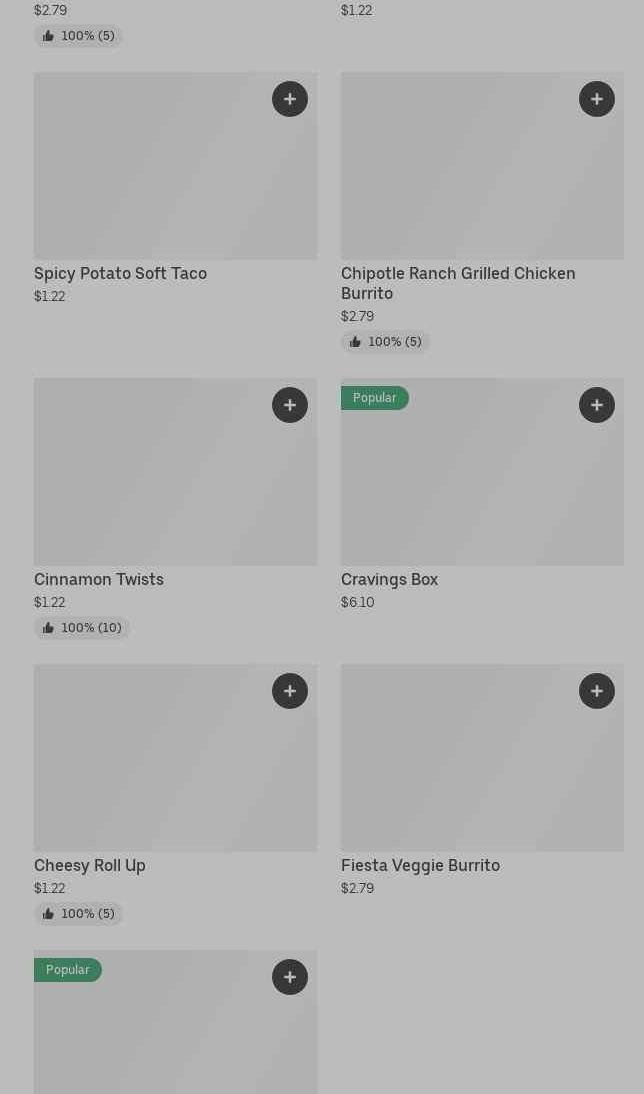Screen dimensions: 644x1094
Task: View Cheesy Roll Up product photo
Action: pos(150,770)
